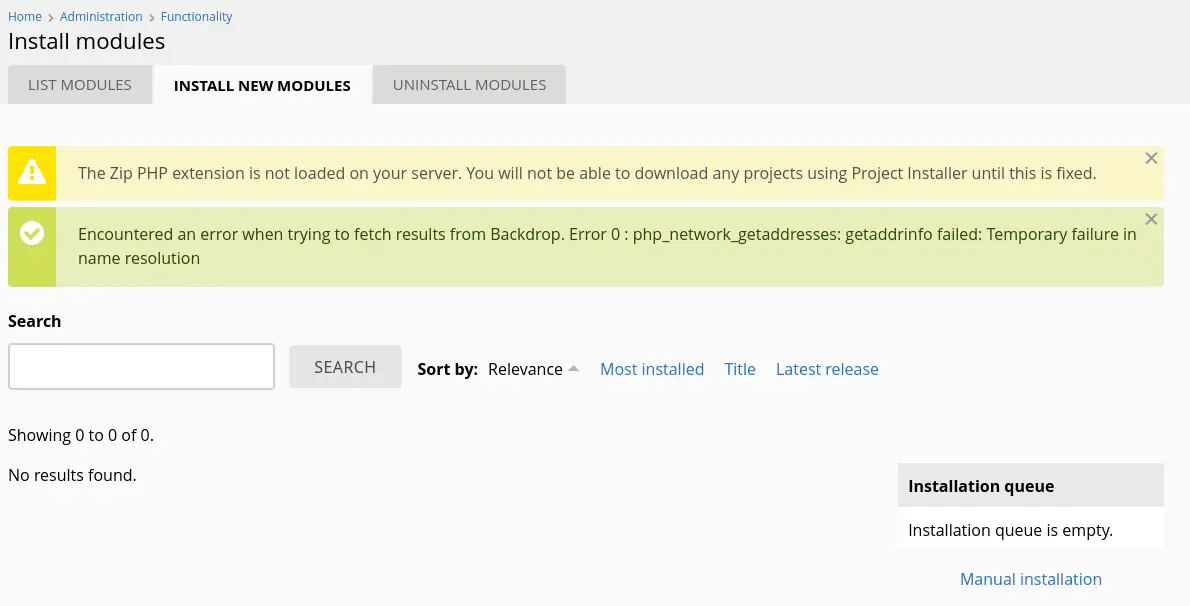Click the Installation queue header

(981, 486)
